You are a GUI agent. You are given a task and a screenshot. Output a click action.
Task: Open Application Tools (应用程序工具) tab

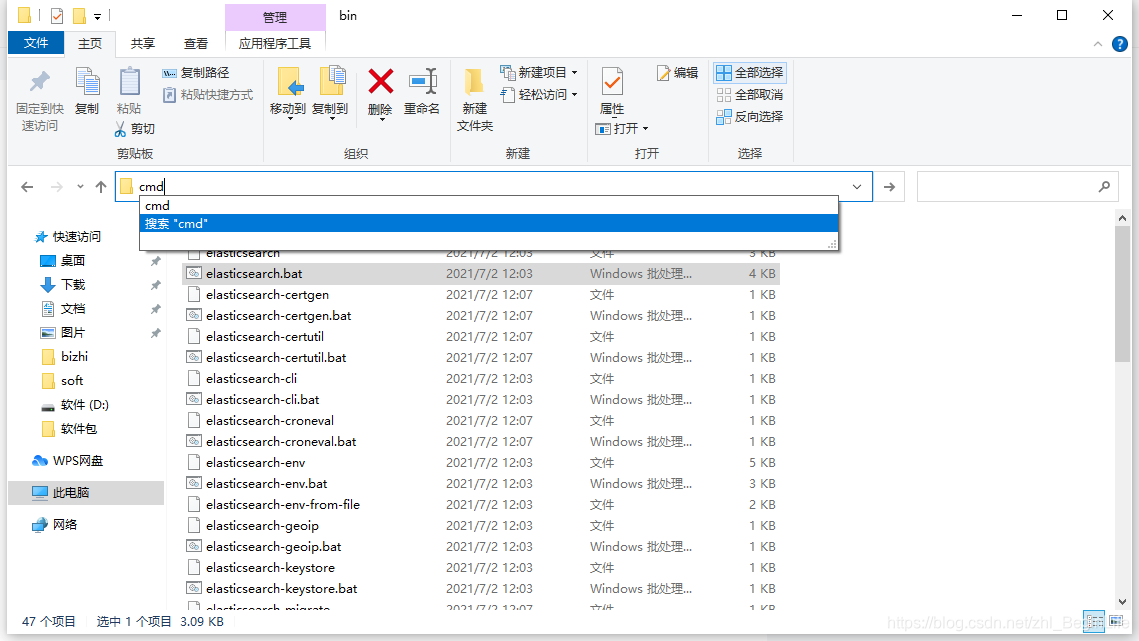[x=275, y=44]
